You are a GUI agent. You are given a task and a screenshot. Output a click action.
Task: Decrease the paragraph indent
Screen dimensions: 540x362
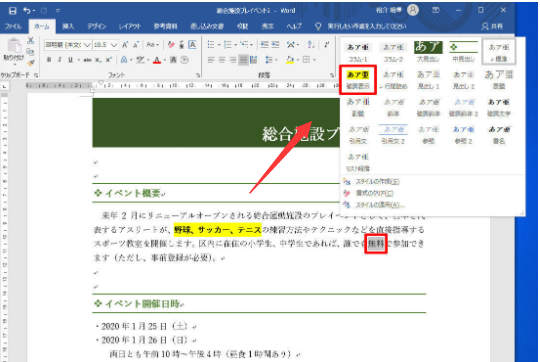pyautogui.click(x=264, y=45)
